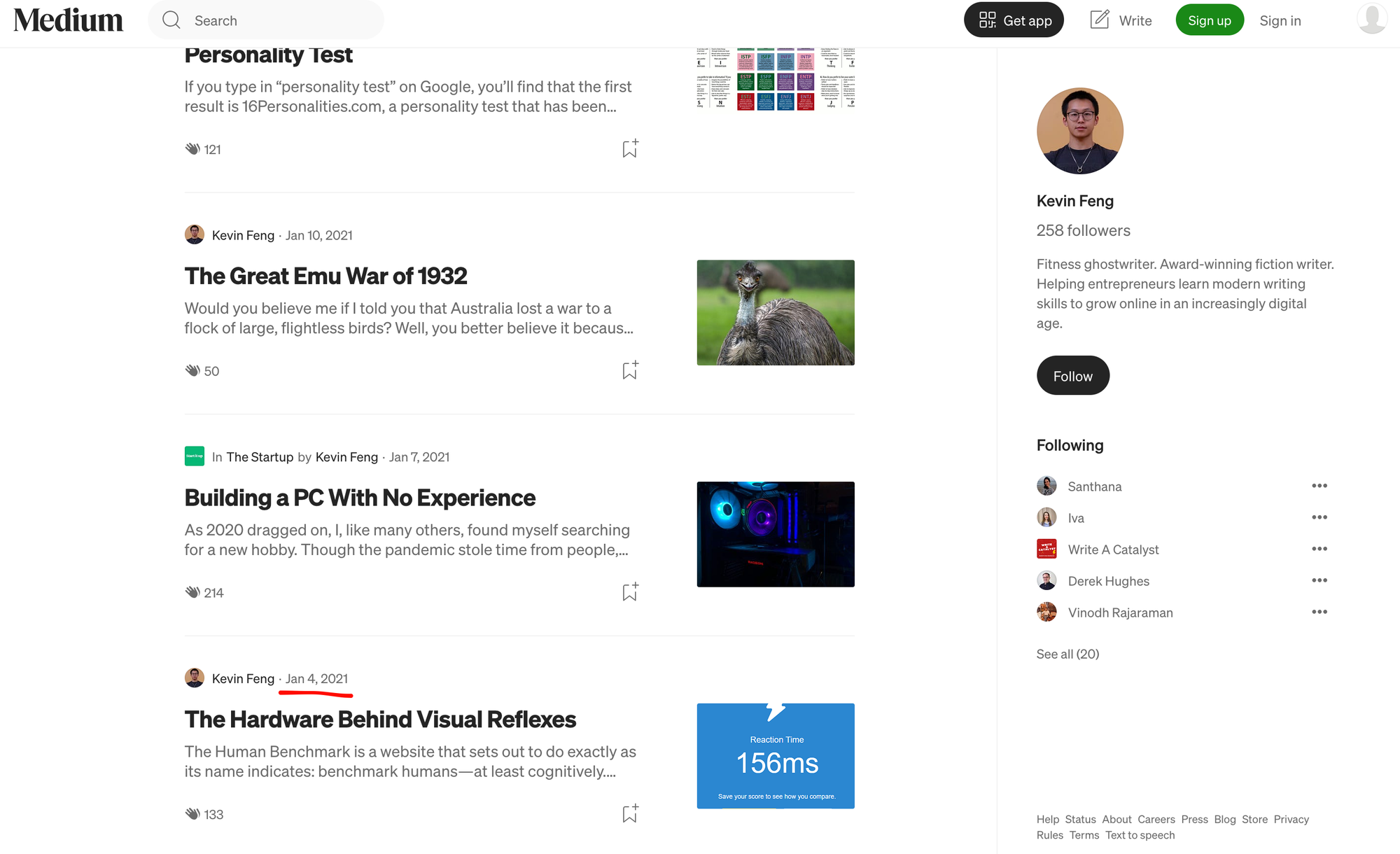Open more options for Write A Catalyst
The image size is (1400, 854).
coord(1319,549)
